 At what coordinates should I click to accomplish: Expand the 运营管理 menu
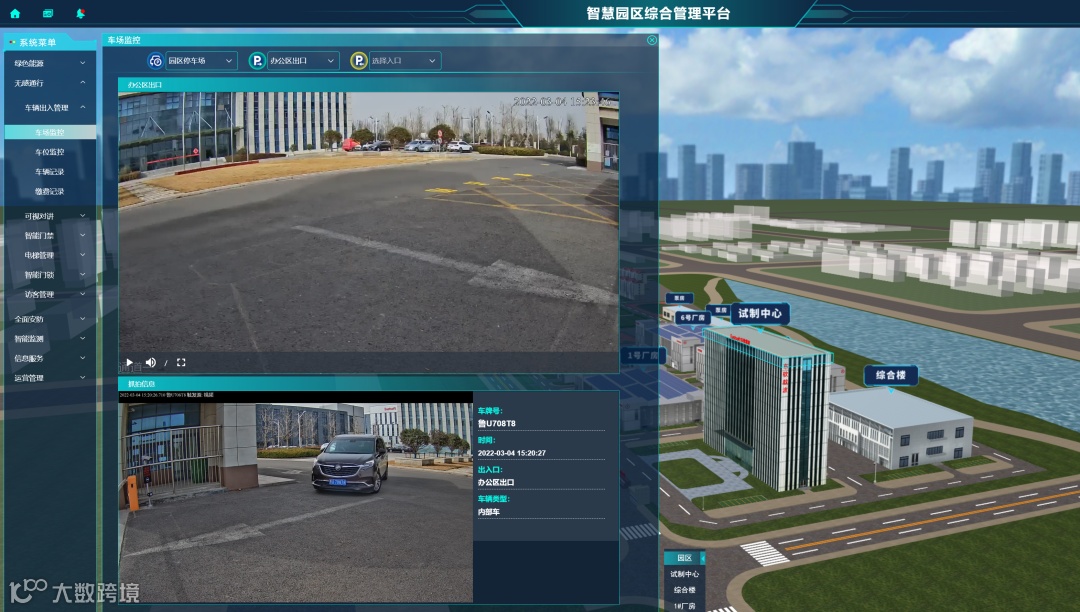[x=50, y=377]
